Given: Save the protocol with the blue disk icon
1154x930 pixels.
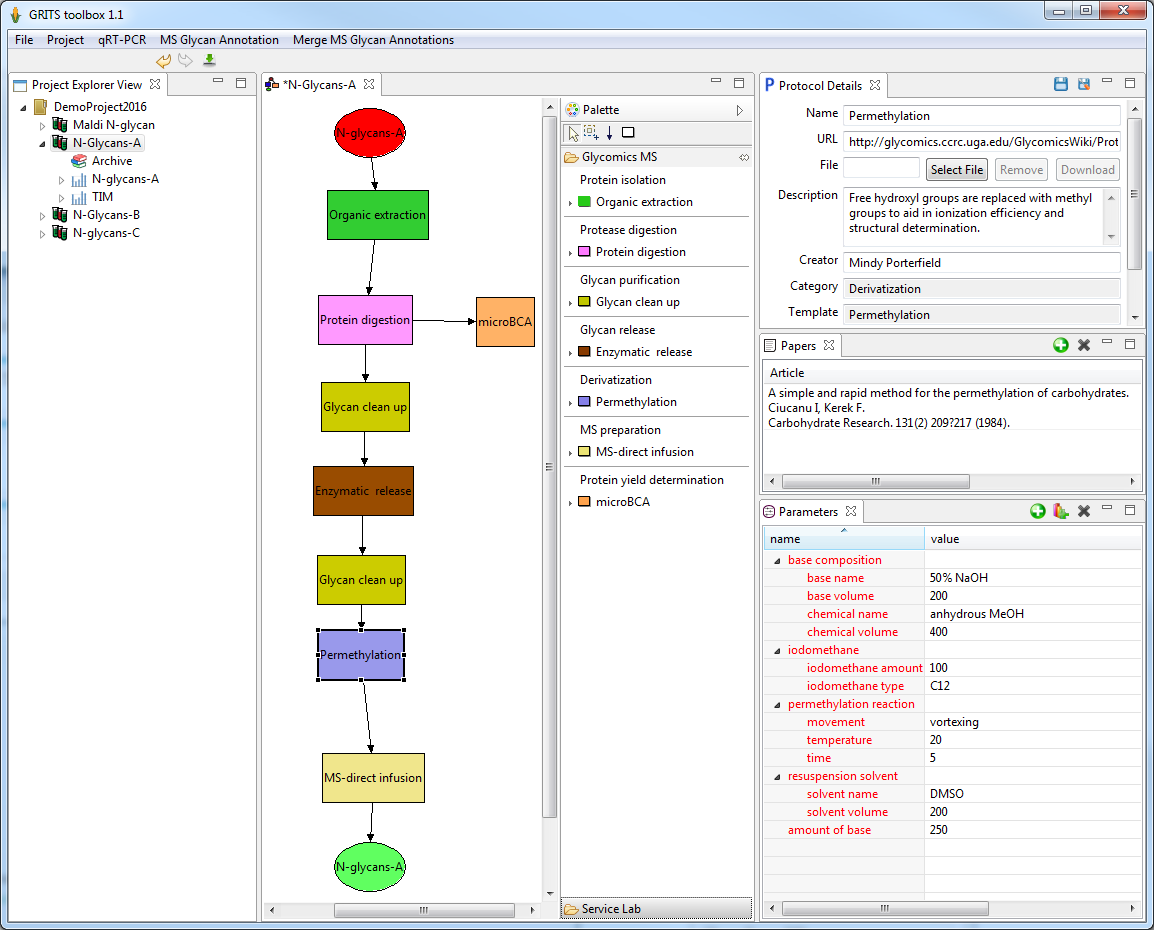Looking at the screenshot, I should (x=1061, y=84).
